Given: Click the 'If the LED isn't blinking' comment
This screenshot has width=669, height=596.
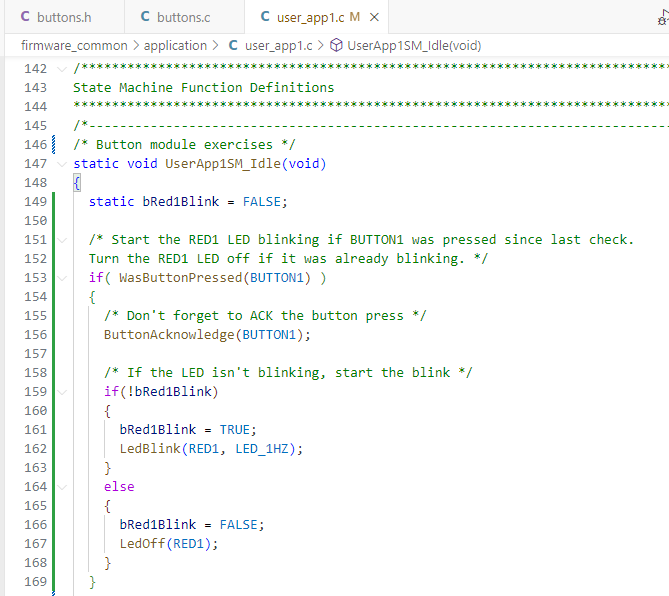Looking at the screenshot, I should [x=288, y=373].
